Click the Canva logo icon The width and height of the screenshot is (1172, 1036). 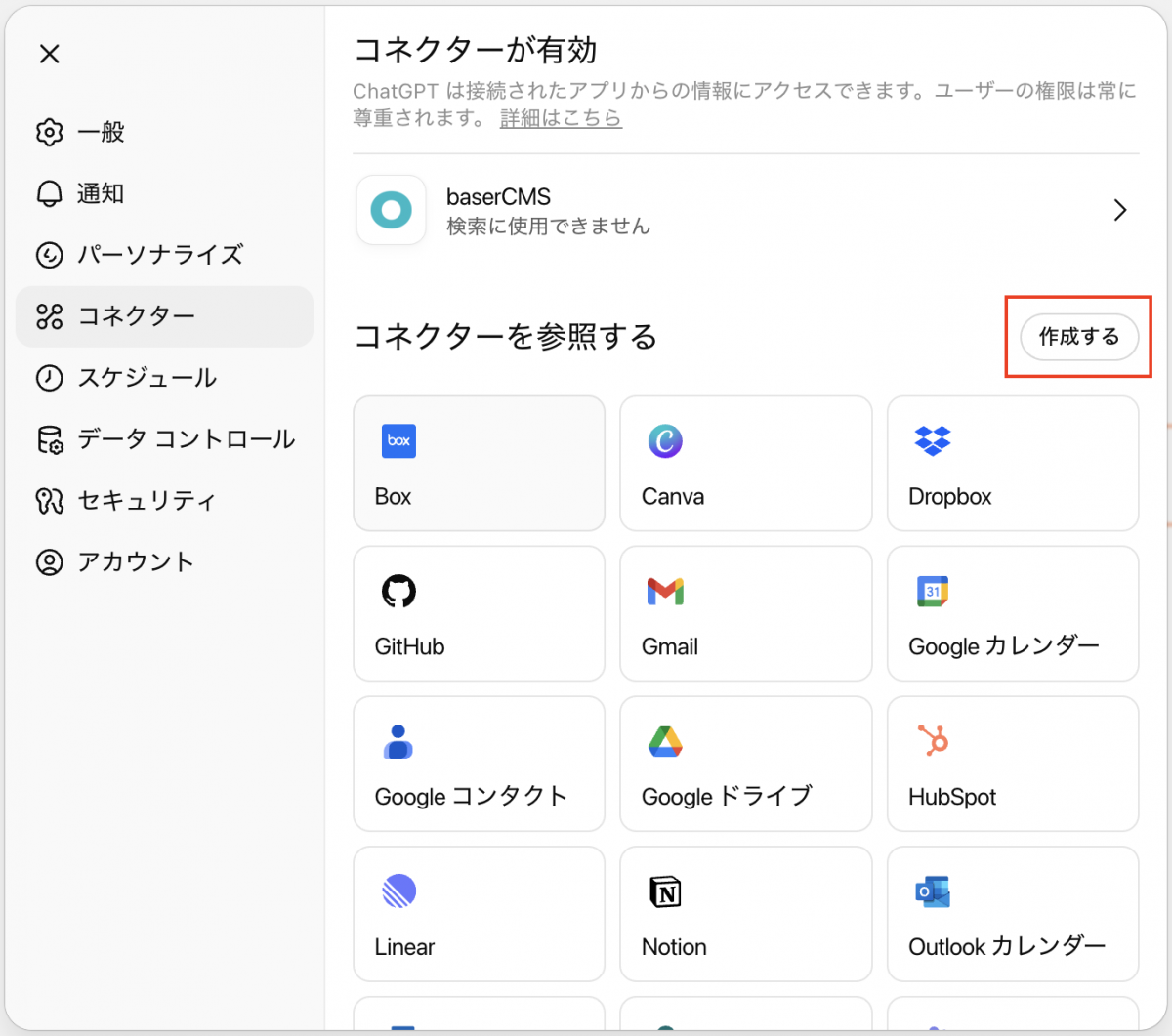(x=665, y=440)
